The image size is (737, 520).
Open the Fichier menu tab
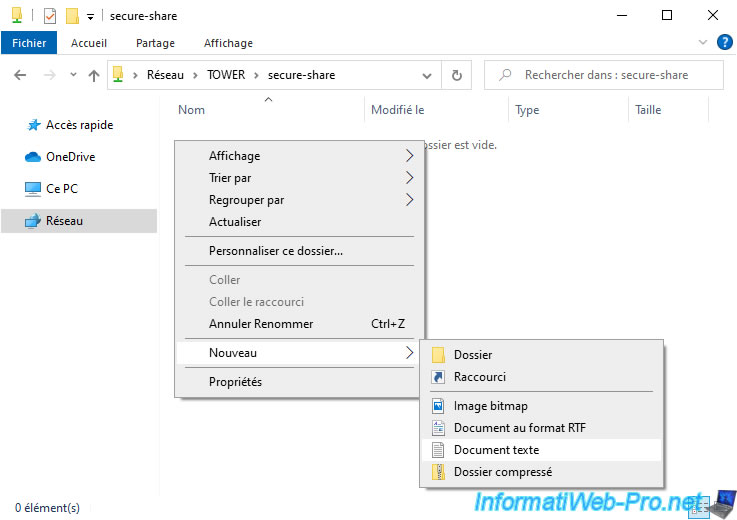[29, 43]
